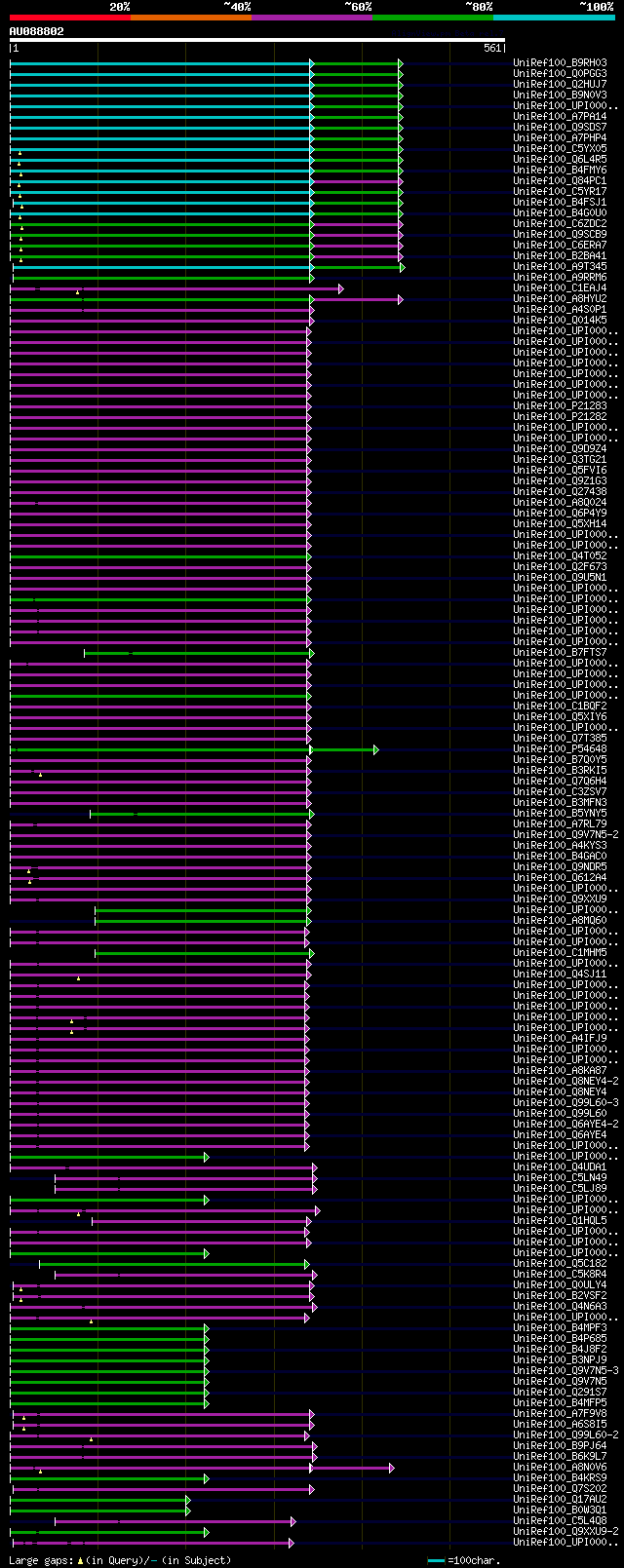Viewport: 624px width, 1568px height.
Task: Select the UniRef100_Q2F673 label
Action: coord(561,566)
